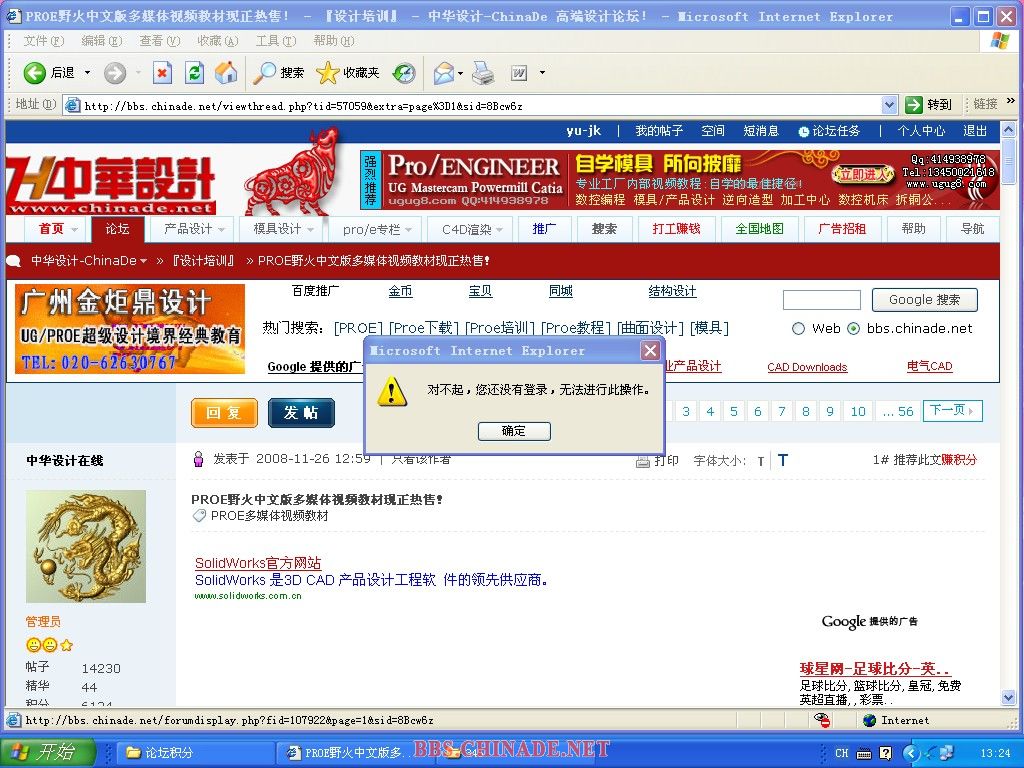Click CH language indicator in tray
Screen dimensions: 1024x768
(842, 753)
